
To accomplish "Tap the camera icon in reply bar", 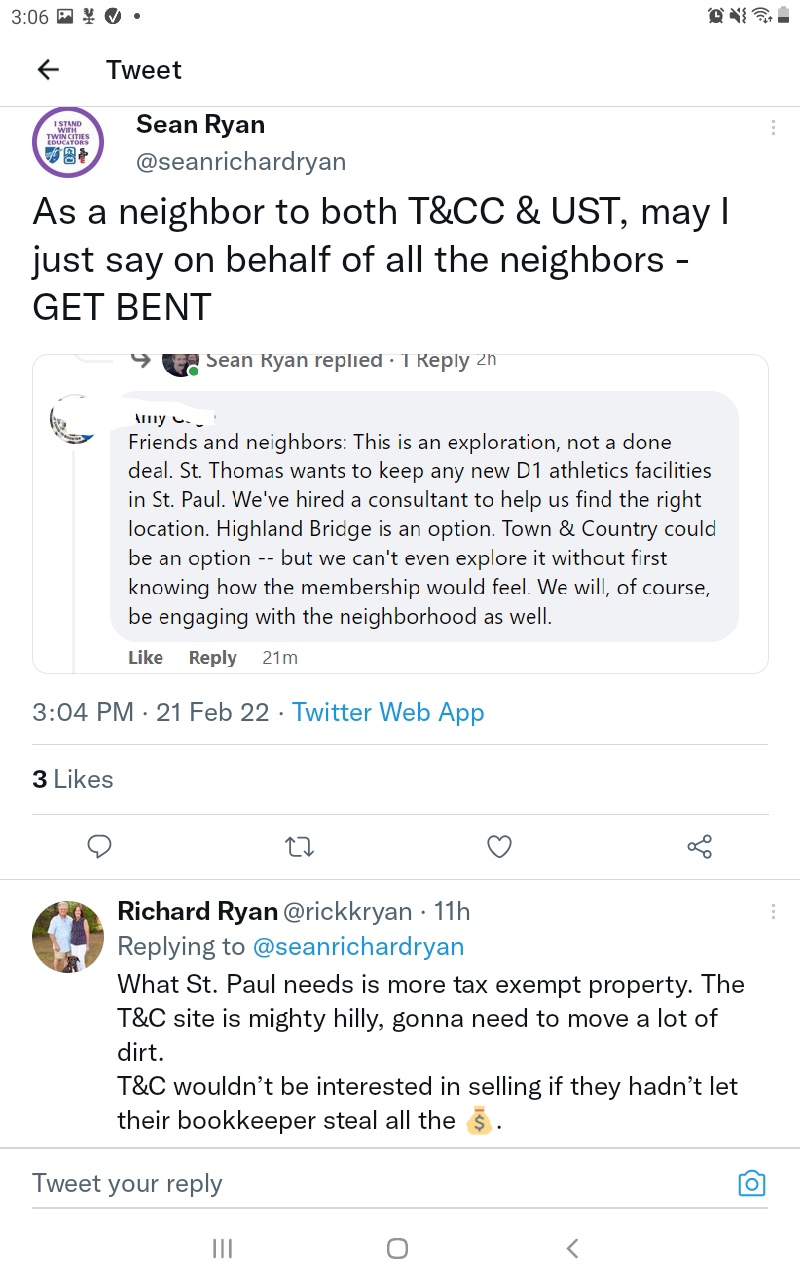I will (751, 1184).
